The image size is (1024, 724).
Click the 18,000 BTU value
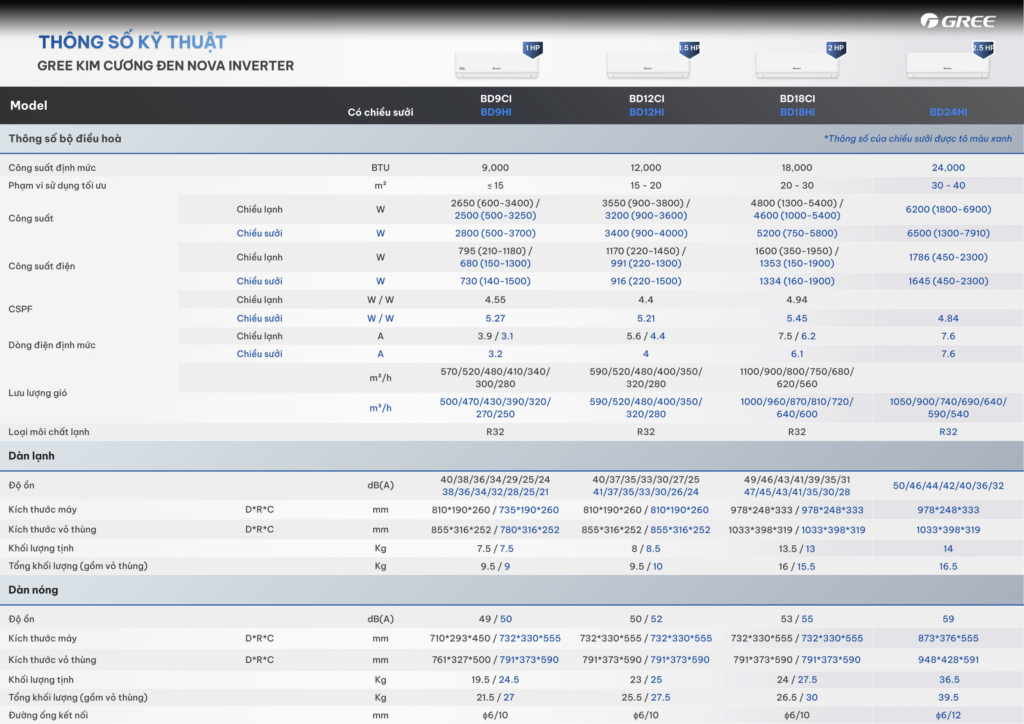point(797,168)
